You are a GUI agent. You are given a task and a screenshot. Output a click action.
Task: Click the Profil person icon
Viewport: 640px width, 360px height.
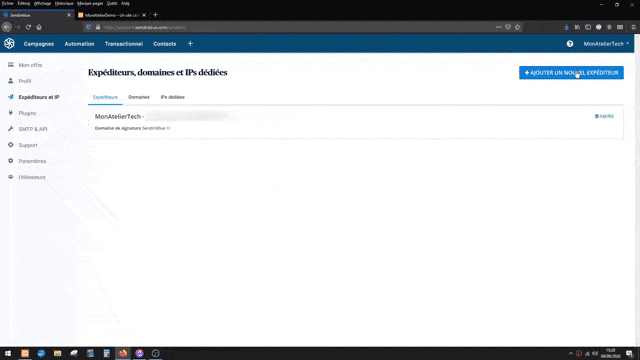(x=11, y=80)
